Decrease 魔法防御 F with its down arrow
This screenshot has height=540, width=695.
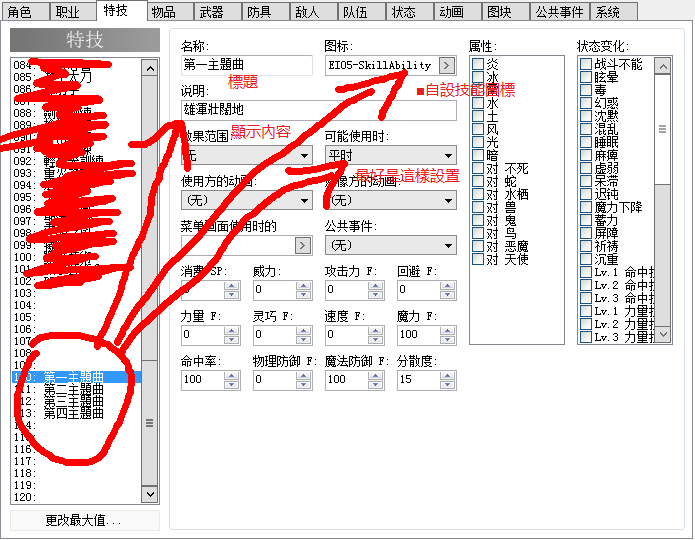pos(375,384)
